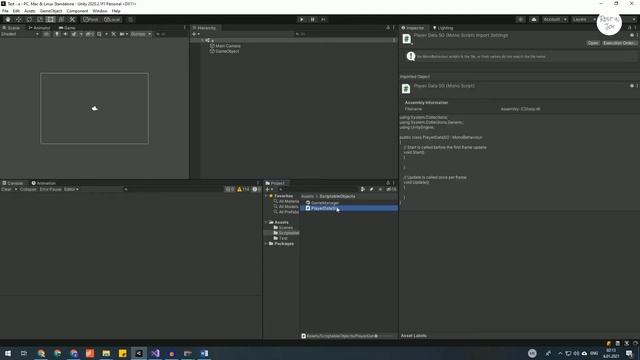
Task: Toggle Error Pause in Console
Action: (51, 189)
